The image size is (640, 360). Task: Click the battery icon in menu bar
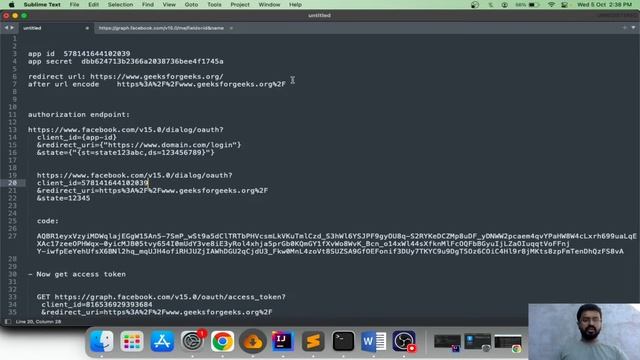point(534,4)
